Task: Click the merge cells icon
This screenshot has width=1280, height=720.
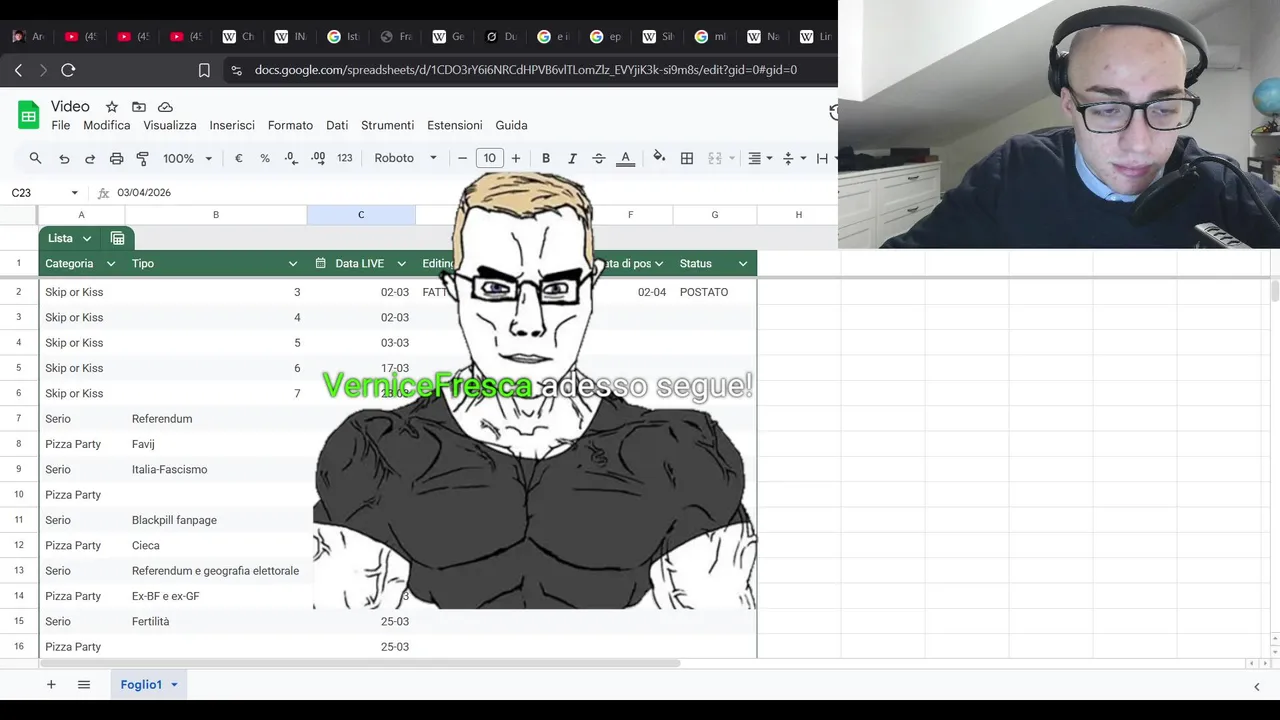Action: pyautogui.click(x=715, y=158)
